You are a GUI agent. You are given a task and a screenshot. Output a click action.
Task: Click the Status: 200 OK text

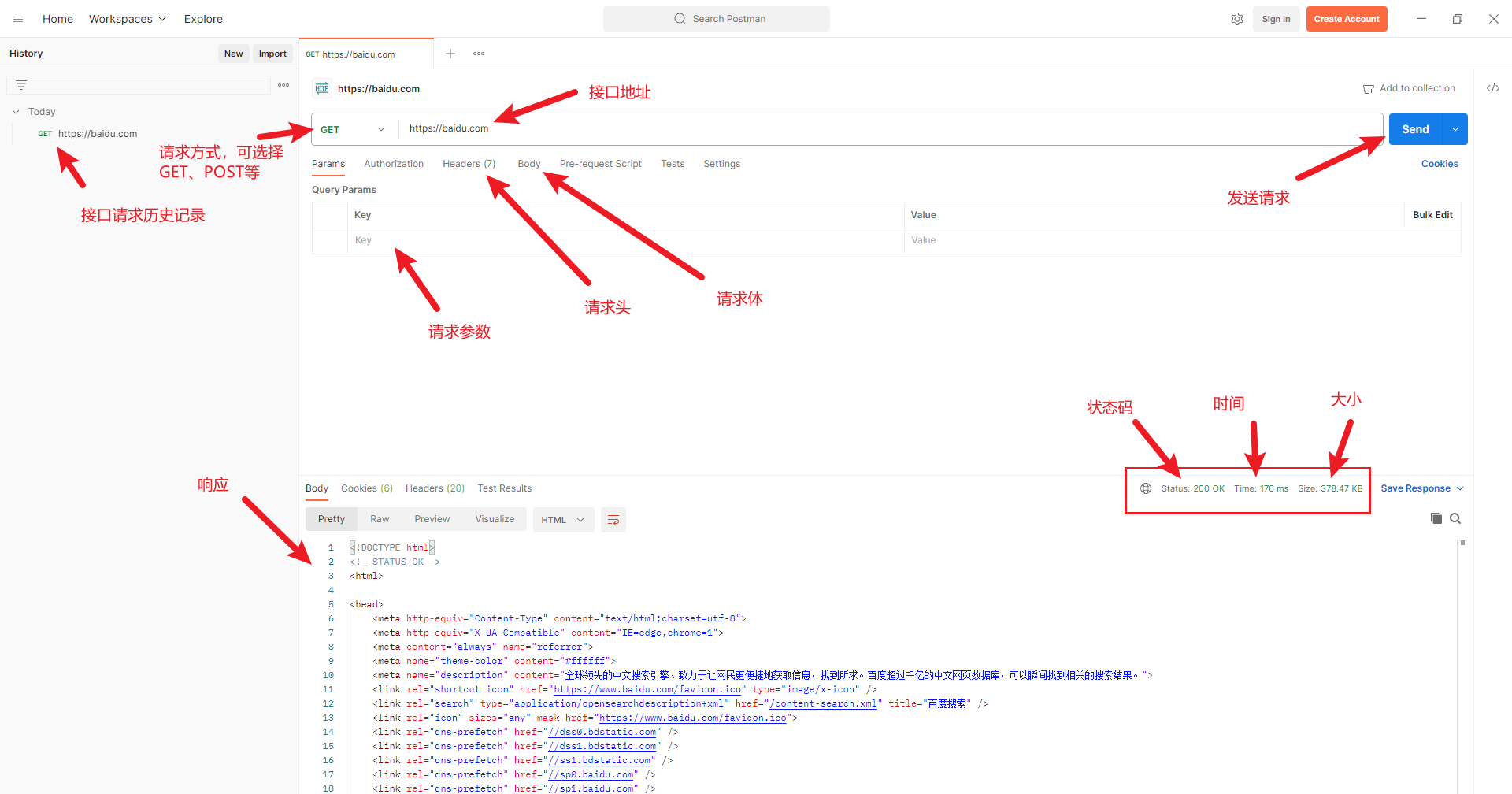point(1192,488)
